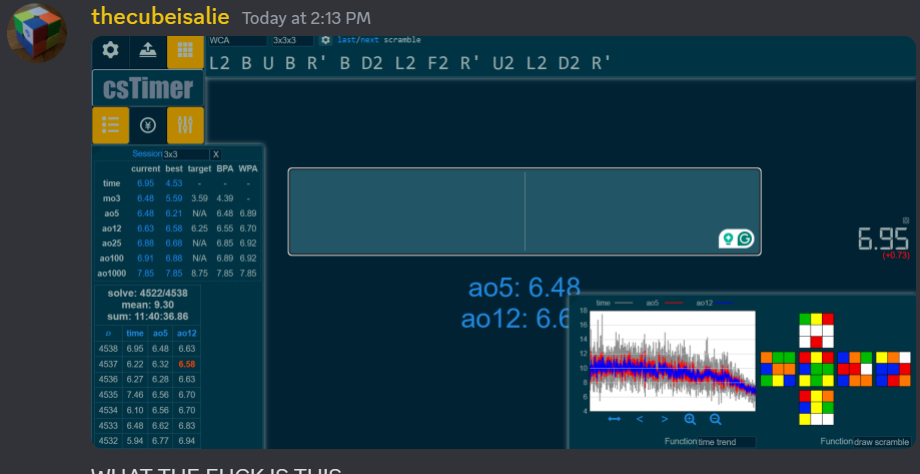Open scramble options gear icon

click(x=326, y=40)
